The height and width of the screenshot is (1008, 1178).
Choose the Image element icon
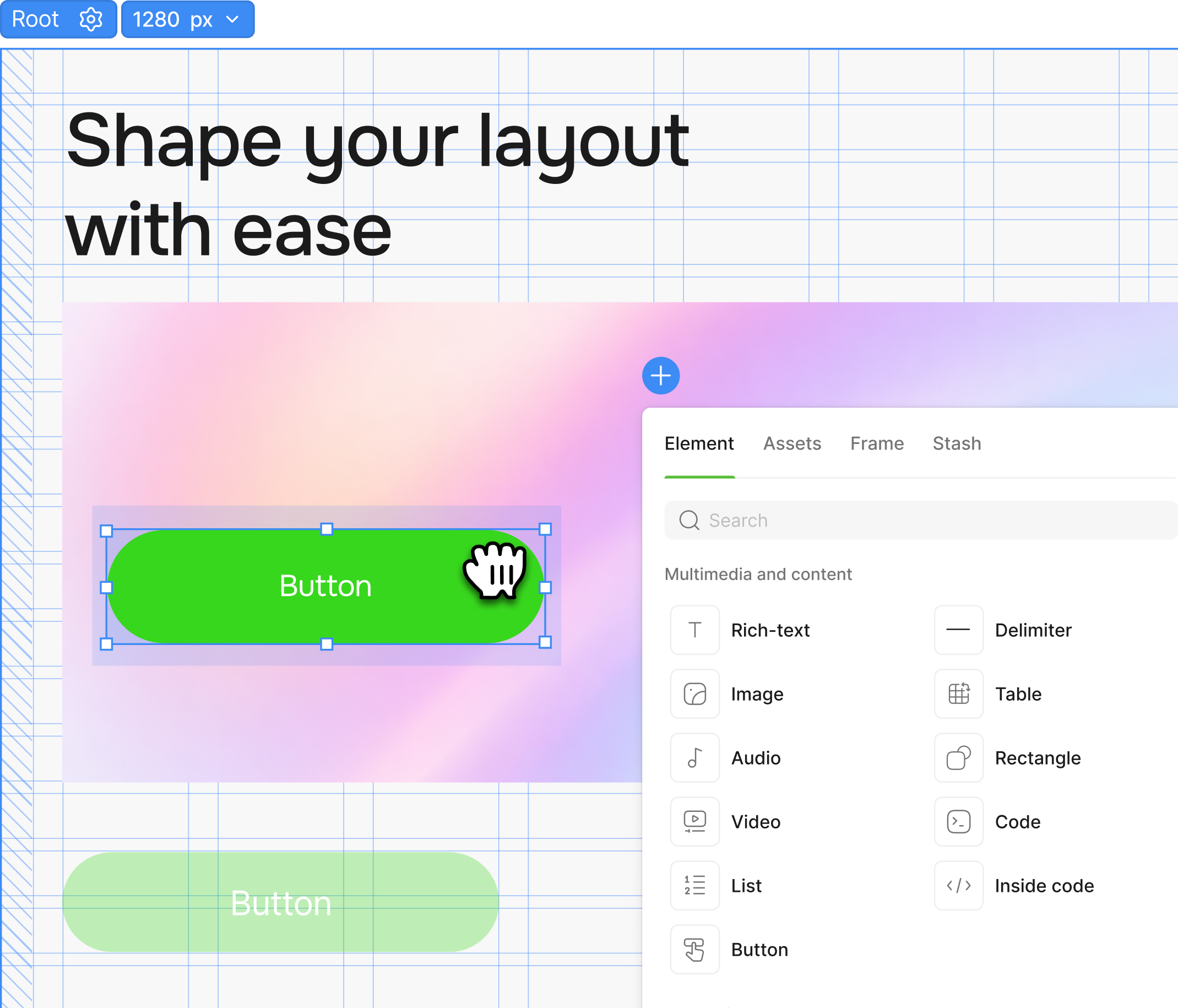coord(695,694)
